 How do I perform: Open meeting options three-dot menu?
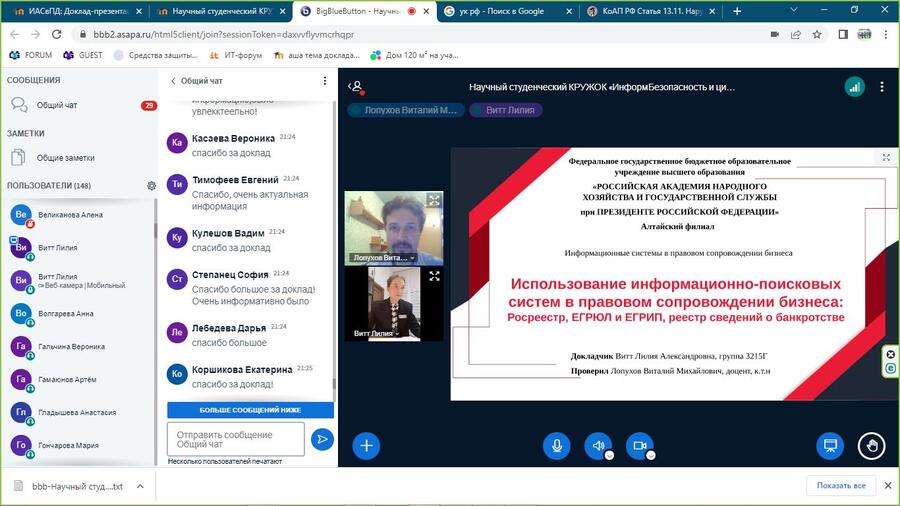pyautogui.click(x=882, y=87)
